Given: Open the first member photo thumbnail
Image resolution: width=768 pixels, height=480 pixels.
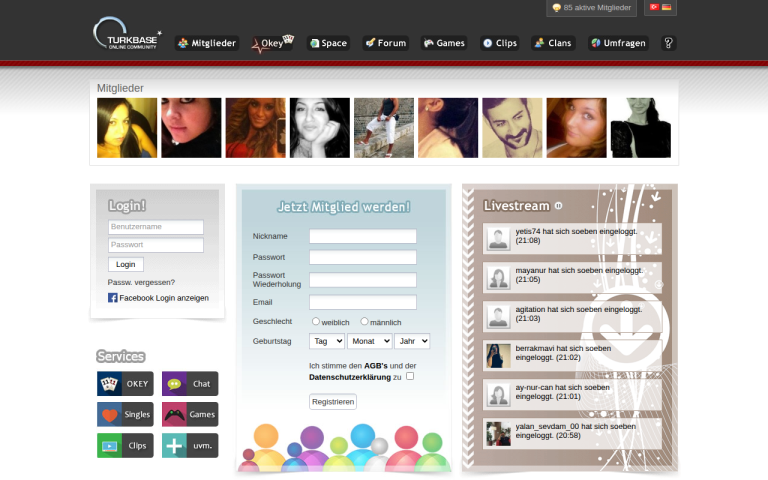Looking at the screenshot, I should click(x=127, y=128).
